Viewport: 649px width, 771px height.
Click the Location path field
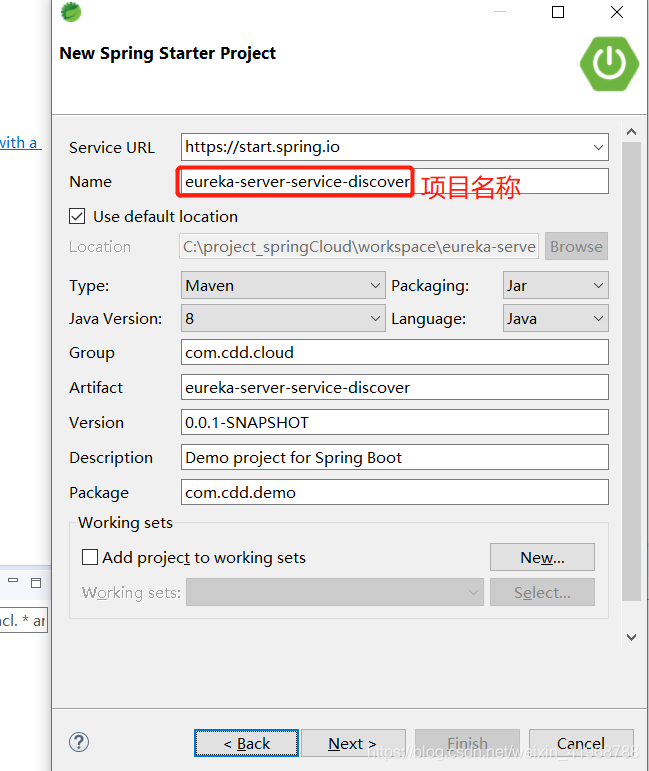point(359,246)
